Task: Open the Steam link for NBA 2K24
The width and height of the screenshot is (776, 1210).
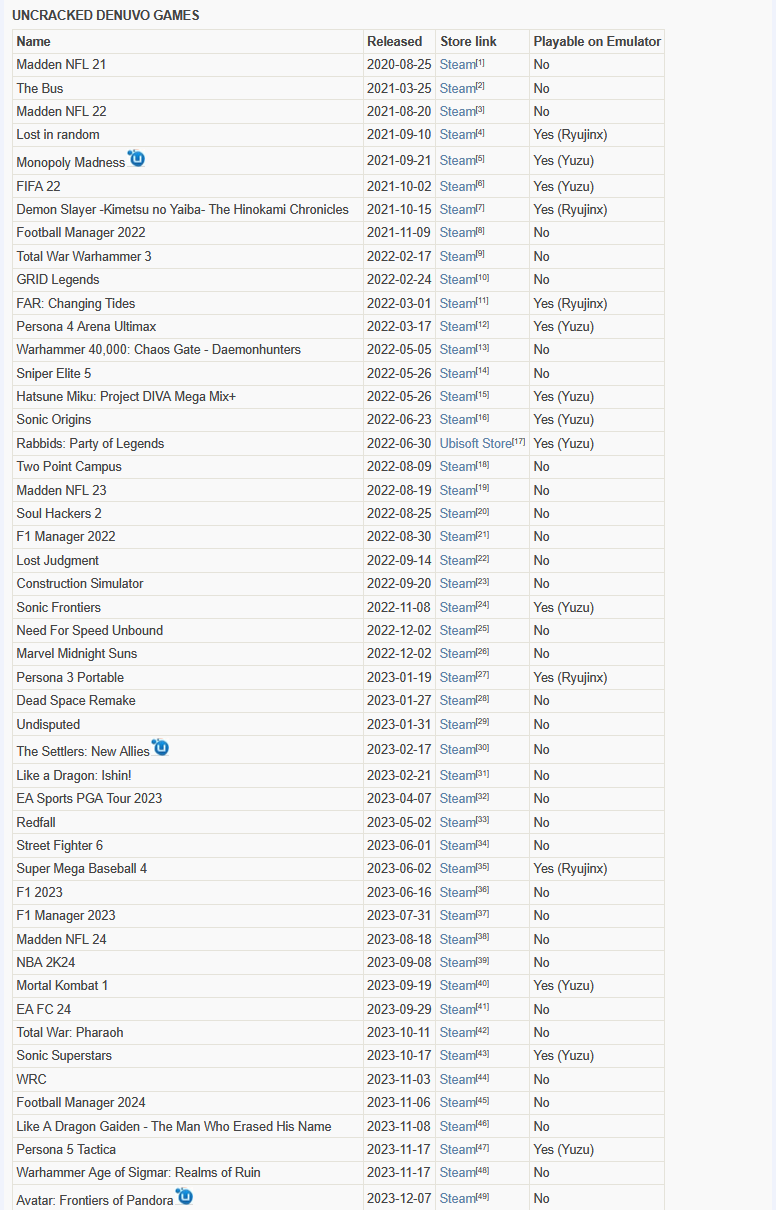Action: [458, 963]
